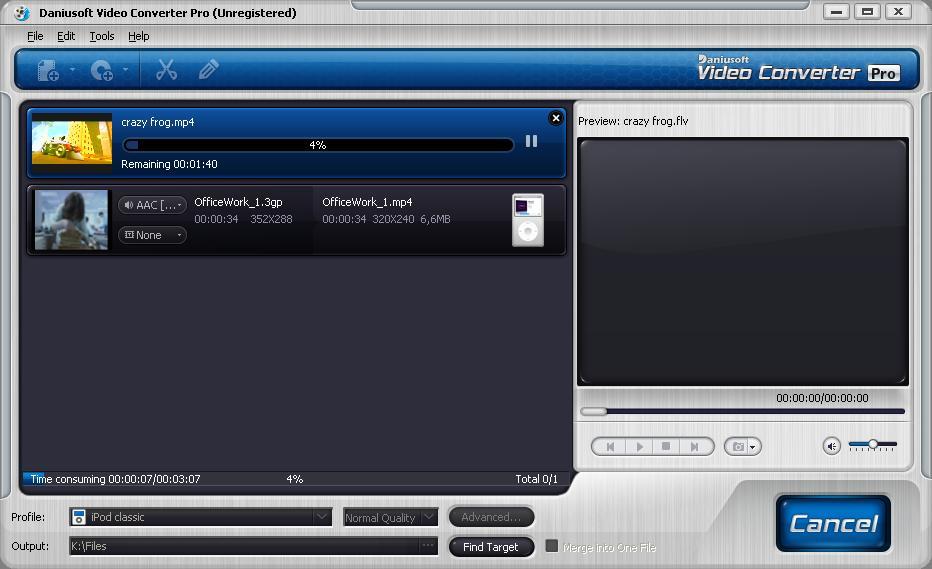Open the Load DVD dropdown arrow
Viewport: 932px width, 569px height.
click(x=125, y=70)
